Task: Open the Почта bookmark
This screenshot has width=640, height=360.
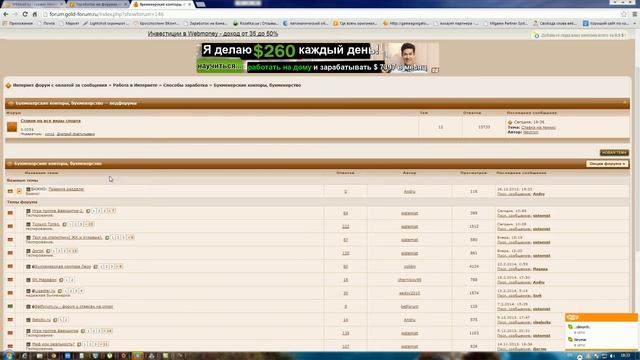Action: click(46, 24)
